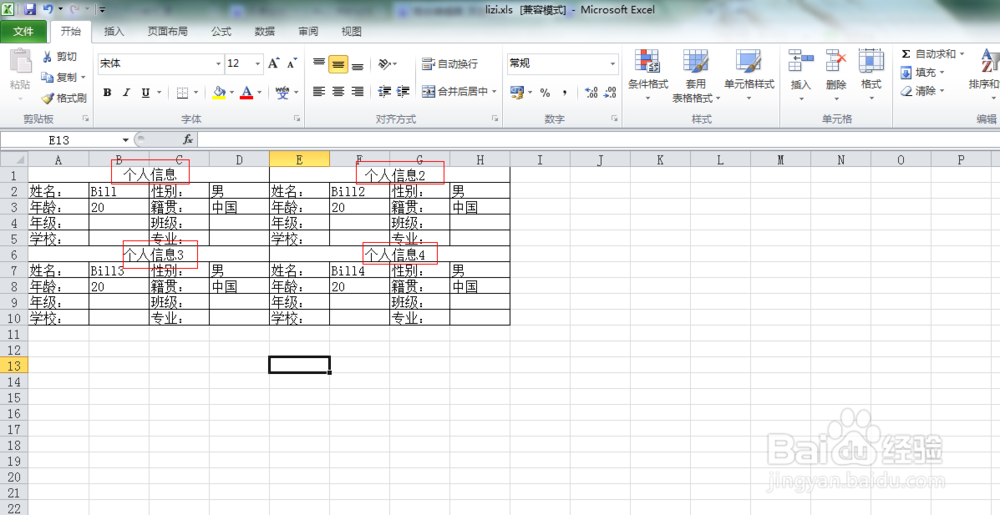The image size is (1000, 515).
Task: Open the File (文件) tab
Action: tap(23, 31)
